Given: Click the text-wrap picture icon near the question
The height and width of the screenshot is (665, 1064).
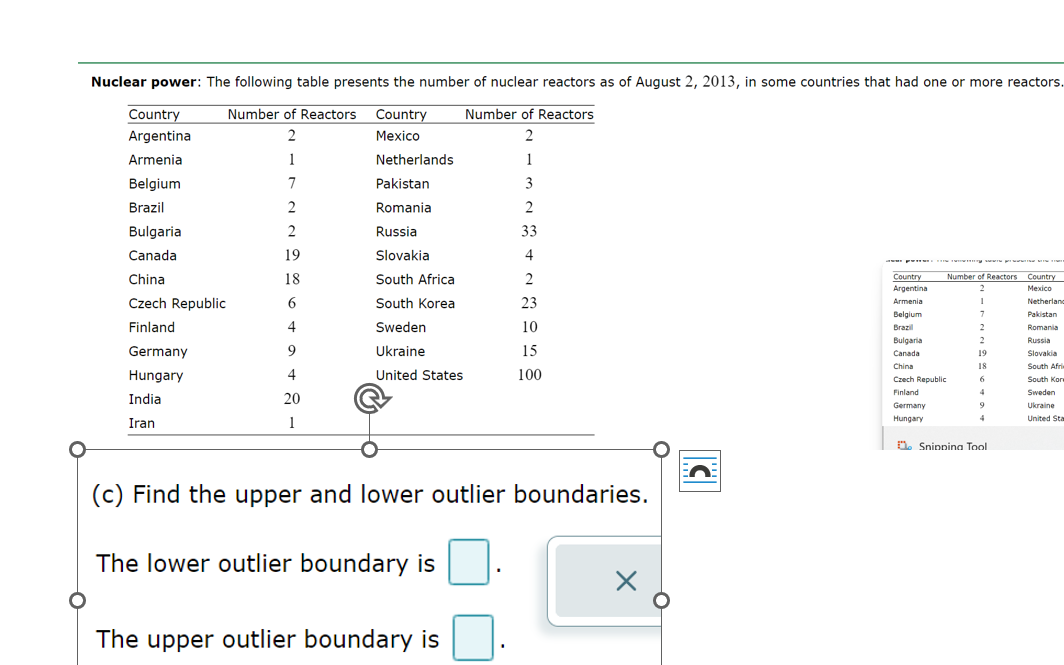Looking at the screenshot, I should pos(699,470).
